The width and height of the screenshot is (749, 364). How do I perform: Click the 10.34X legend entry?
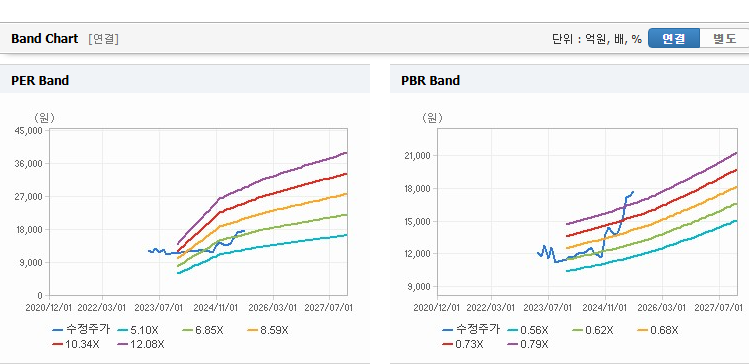click(76, 344)
